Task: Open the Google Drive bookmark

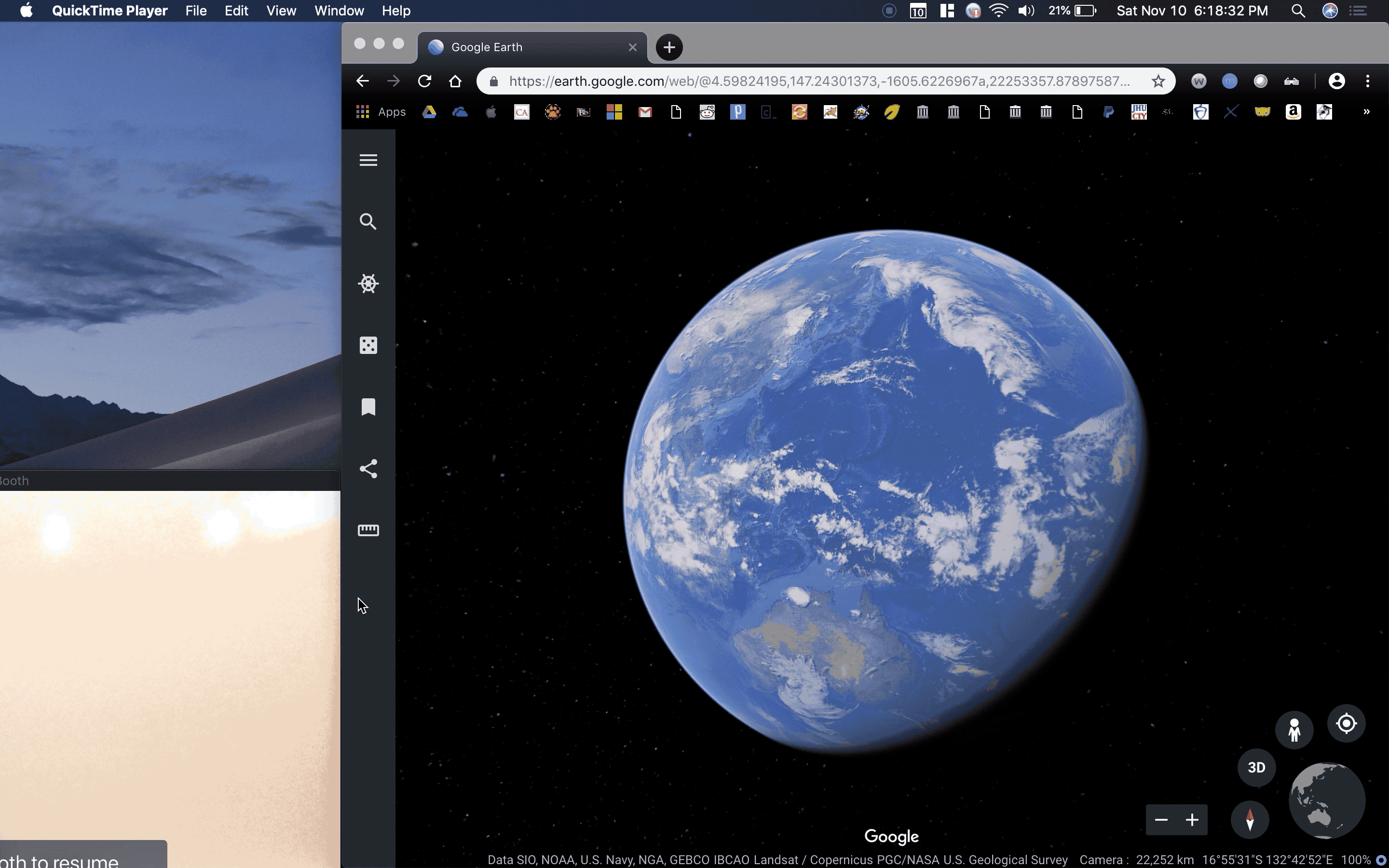Action: click(x=429, y=112)
